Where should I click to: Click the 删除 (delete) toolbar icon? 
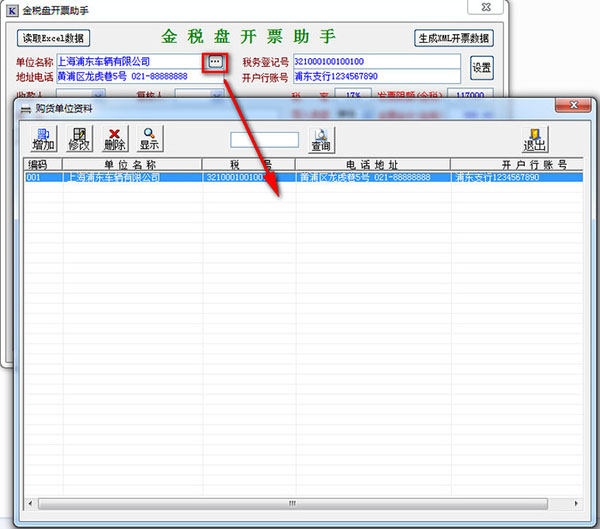pos(114,139)
